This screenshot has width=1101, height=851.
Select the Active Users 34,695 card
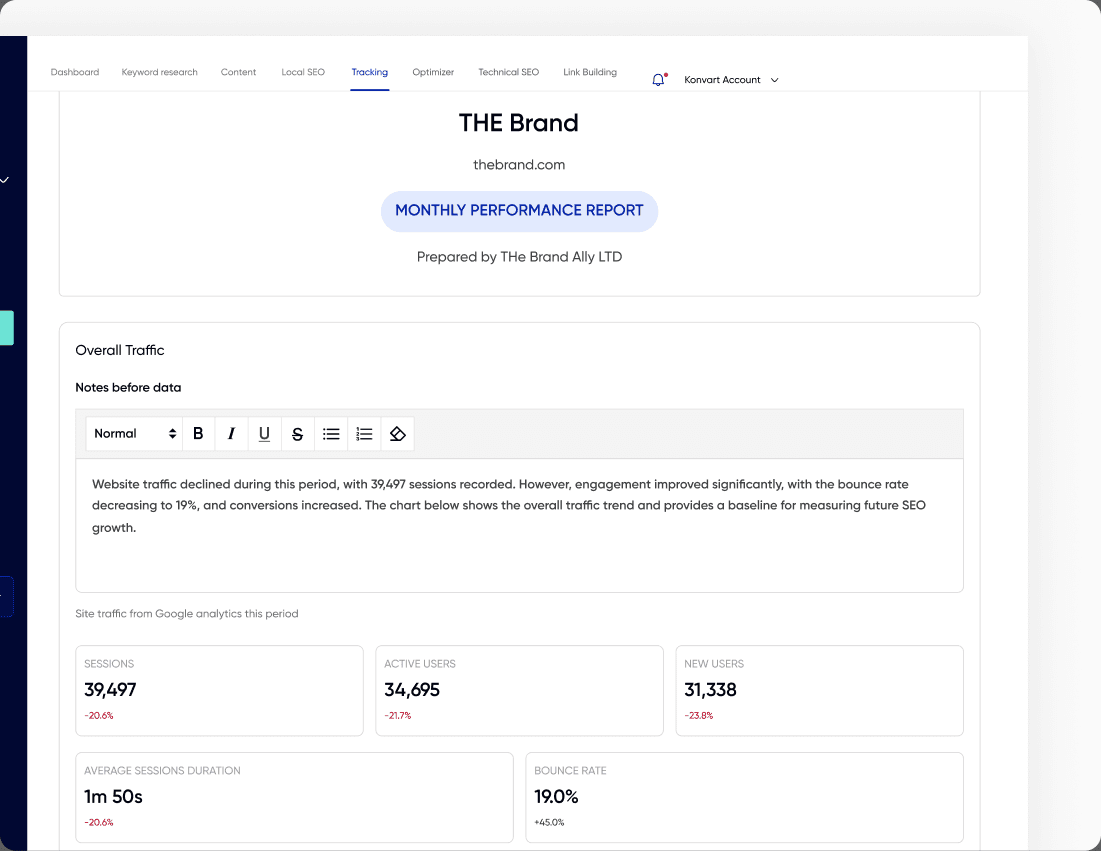point(519,690)
